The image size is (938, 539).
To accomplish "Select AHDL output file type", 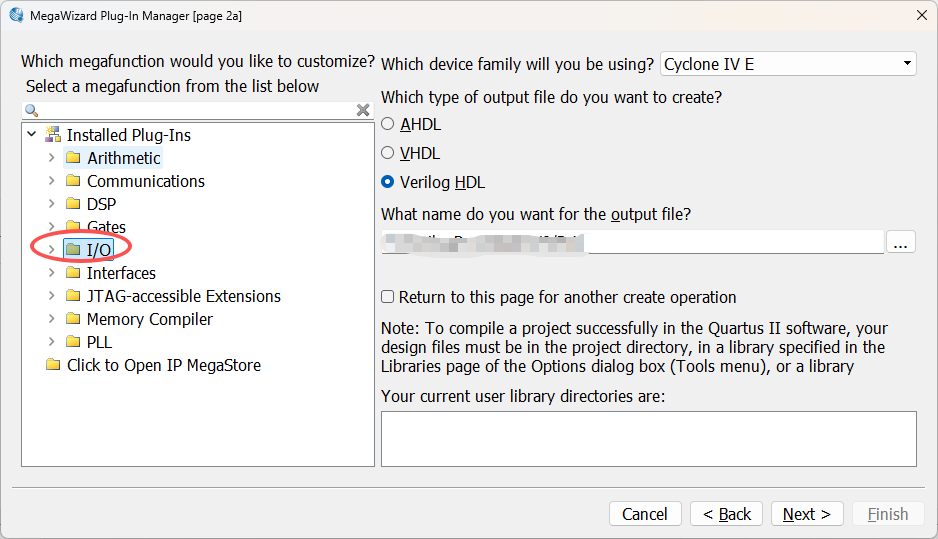I will (388, 124).
